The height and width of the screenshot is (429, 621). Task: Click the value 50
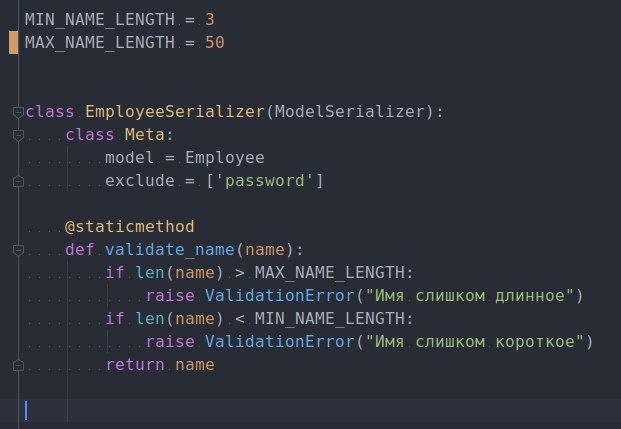215,42
